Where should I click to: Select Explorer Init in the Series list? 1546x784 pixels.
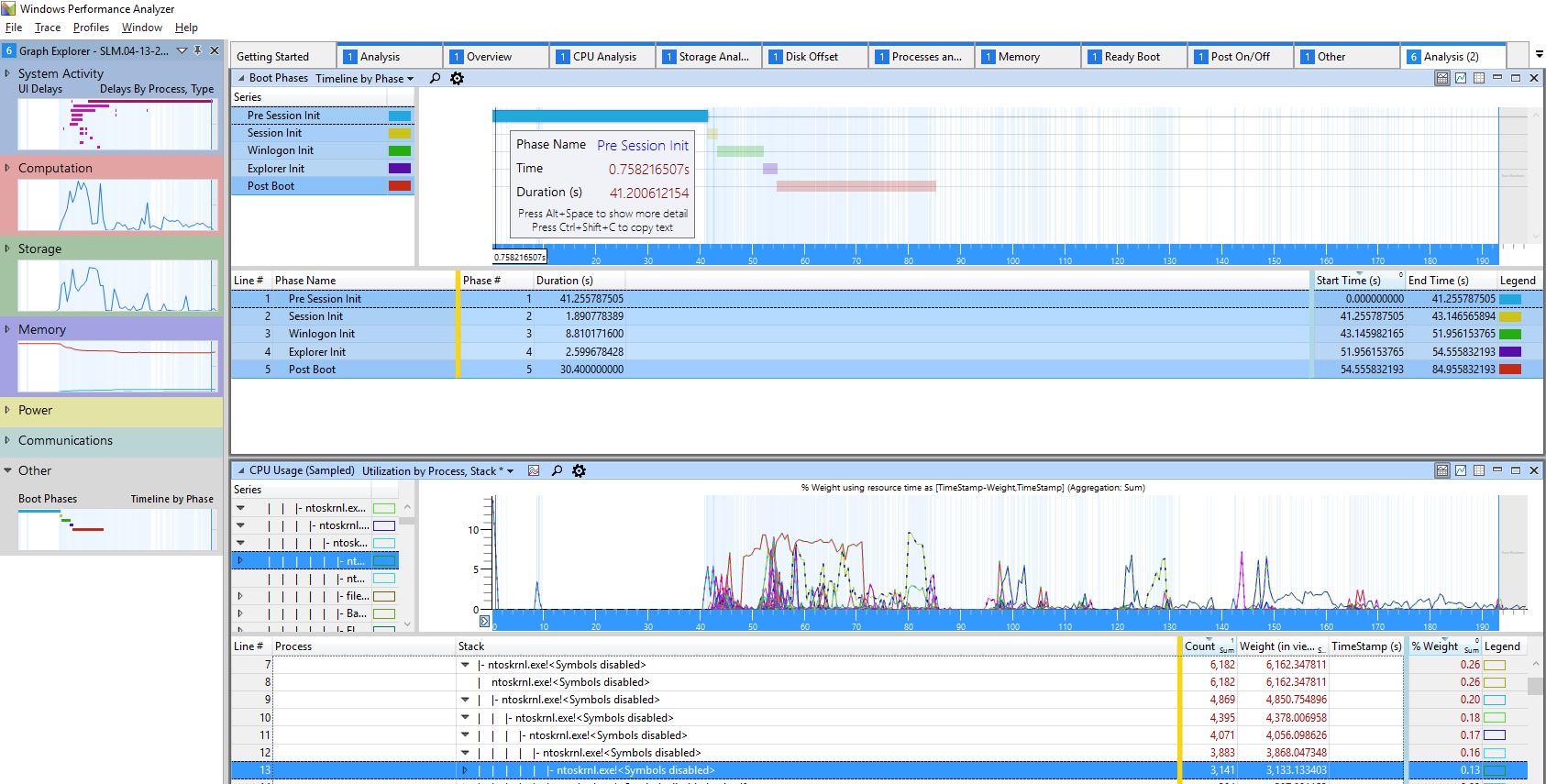(323, 169)
